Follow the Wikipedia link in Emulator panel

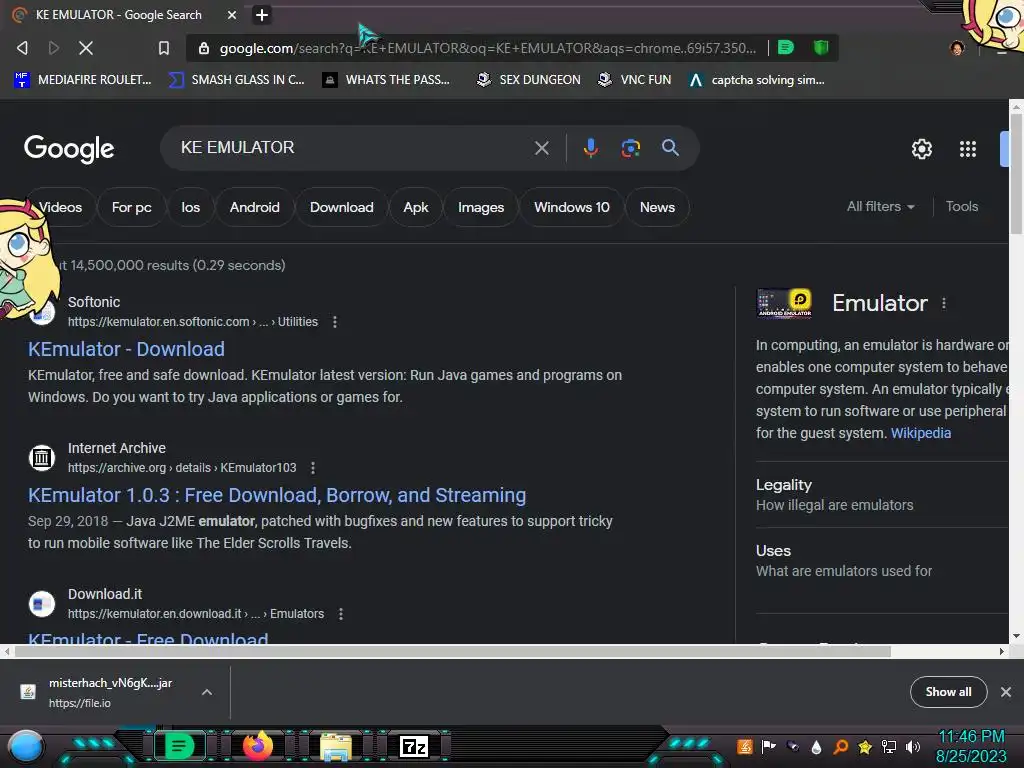pyautogui.click(x=921, y=433)
